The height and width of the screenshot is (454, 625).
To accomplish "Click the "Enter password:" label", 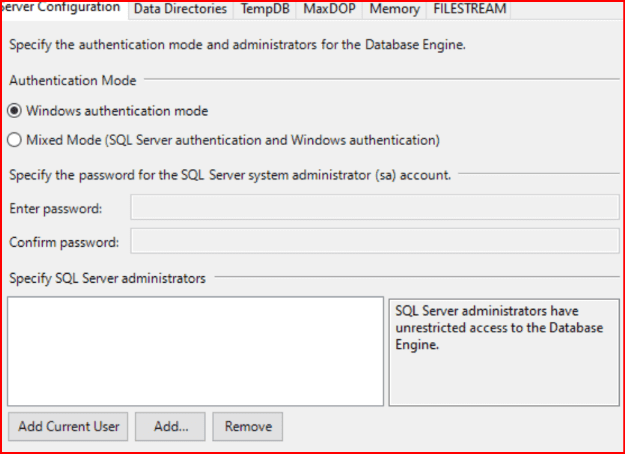I will [x=56, y=209].
